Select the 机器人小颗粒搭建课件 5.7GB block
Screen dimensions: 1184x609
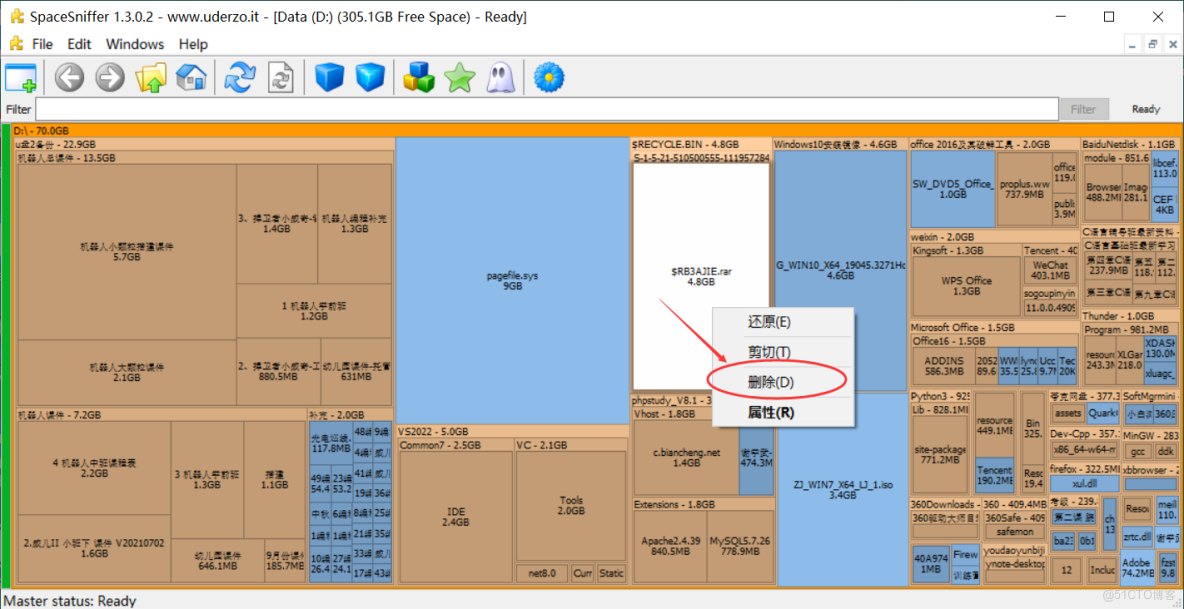point(127,252)
